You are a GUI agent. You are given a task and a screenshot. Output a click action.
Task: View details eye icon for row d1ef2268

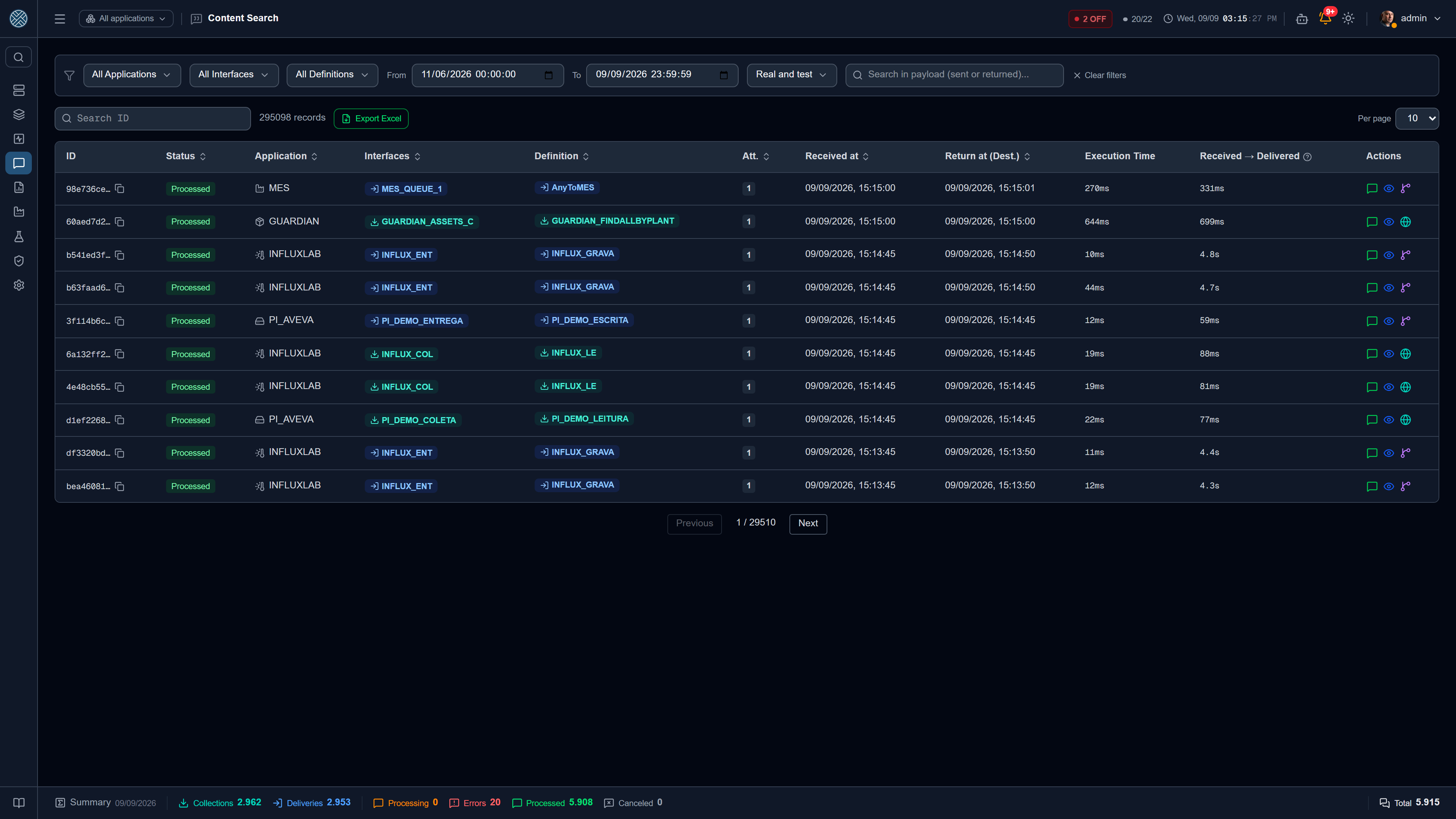click(1389, 420)
